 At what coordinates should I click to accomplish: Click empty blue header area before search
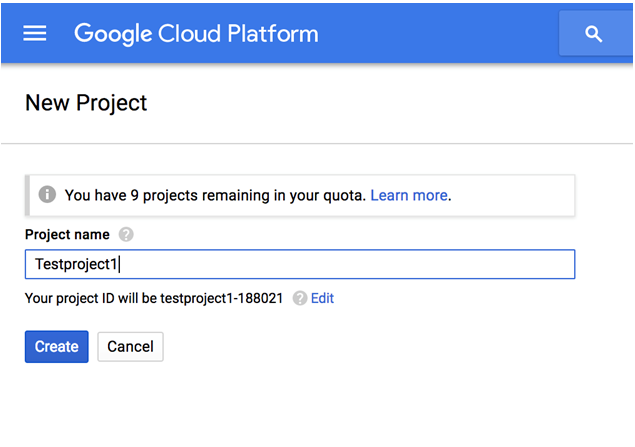point(440,33)
